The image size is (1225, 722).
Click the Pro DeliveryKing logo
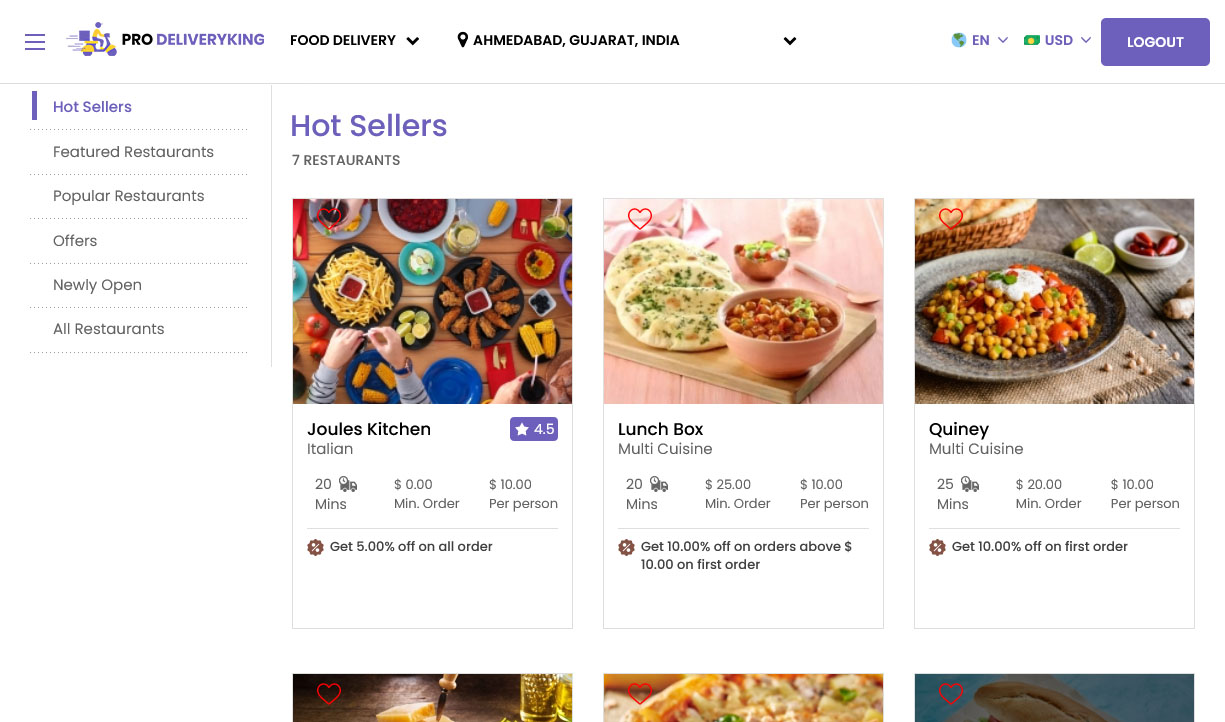tap(166, 40)
